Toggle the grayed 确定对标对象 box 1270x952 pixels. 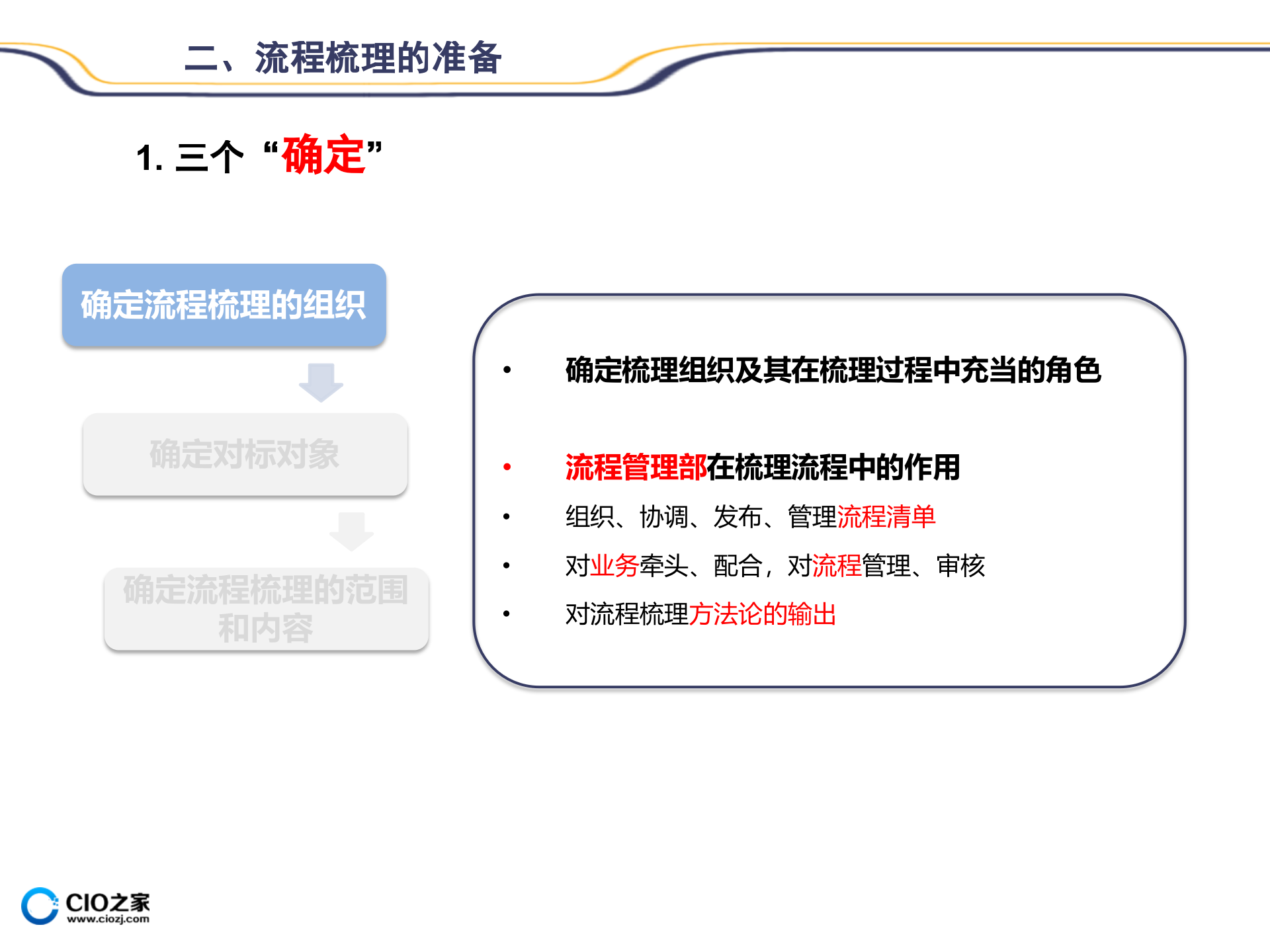[x=246, y=455]
